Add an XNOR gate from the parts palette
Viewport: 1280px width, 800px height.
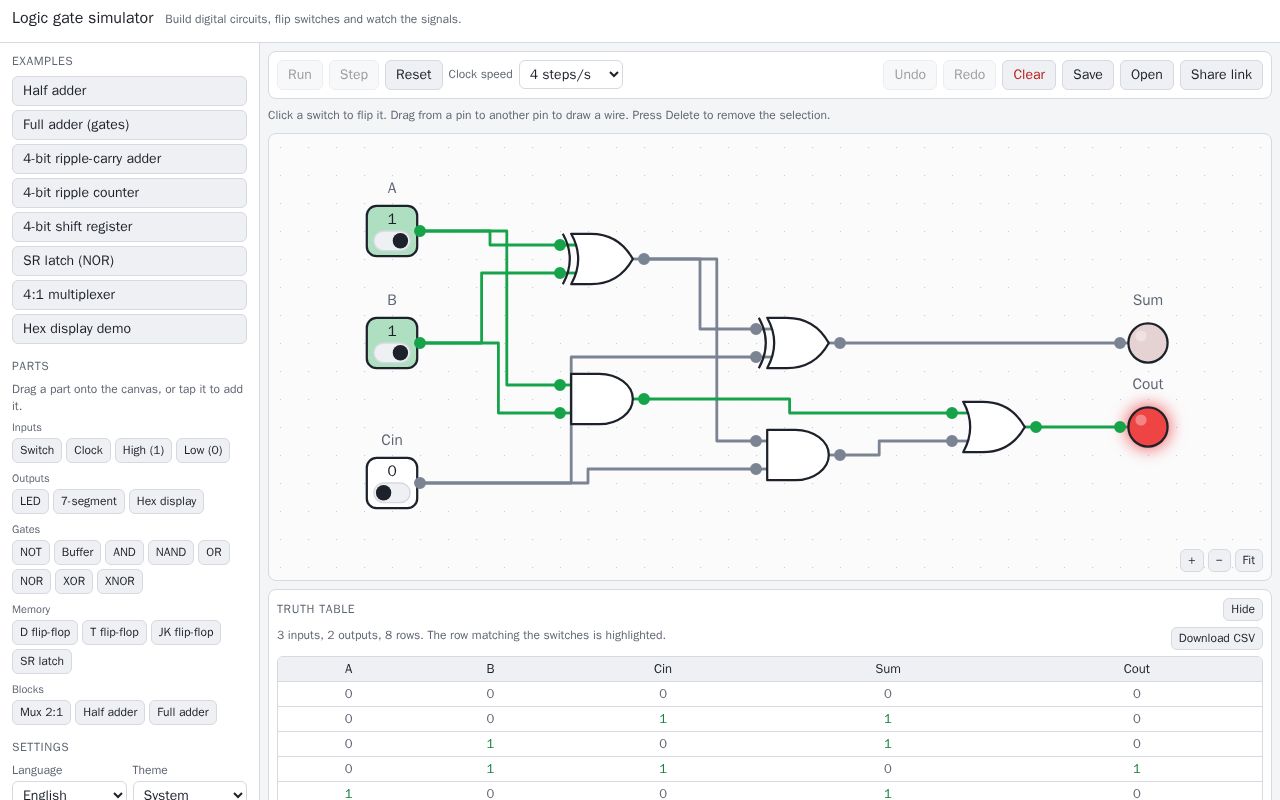pos(119,581)
